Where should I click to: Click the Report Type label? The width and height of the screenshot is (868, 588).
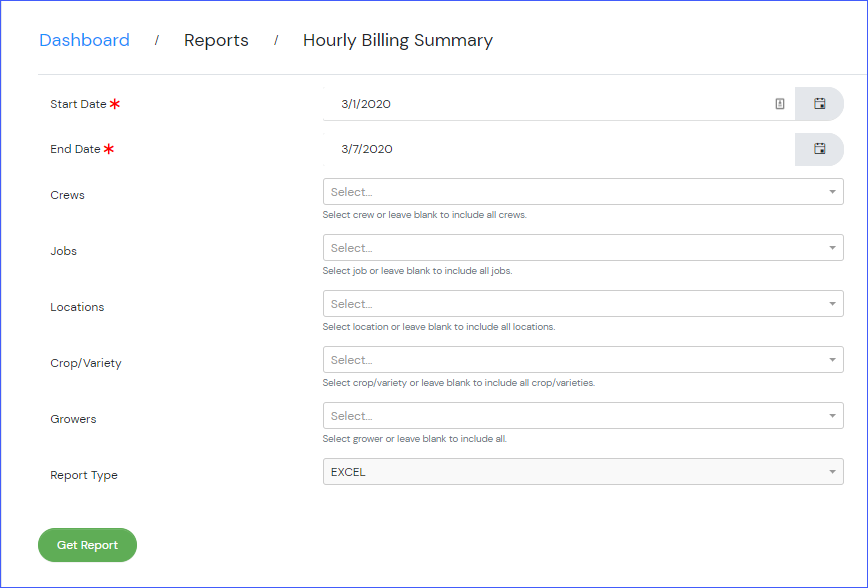[x=84, y=475]
